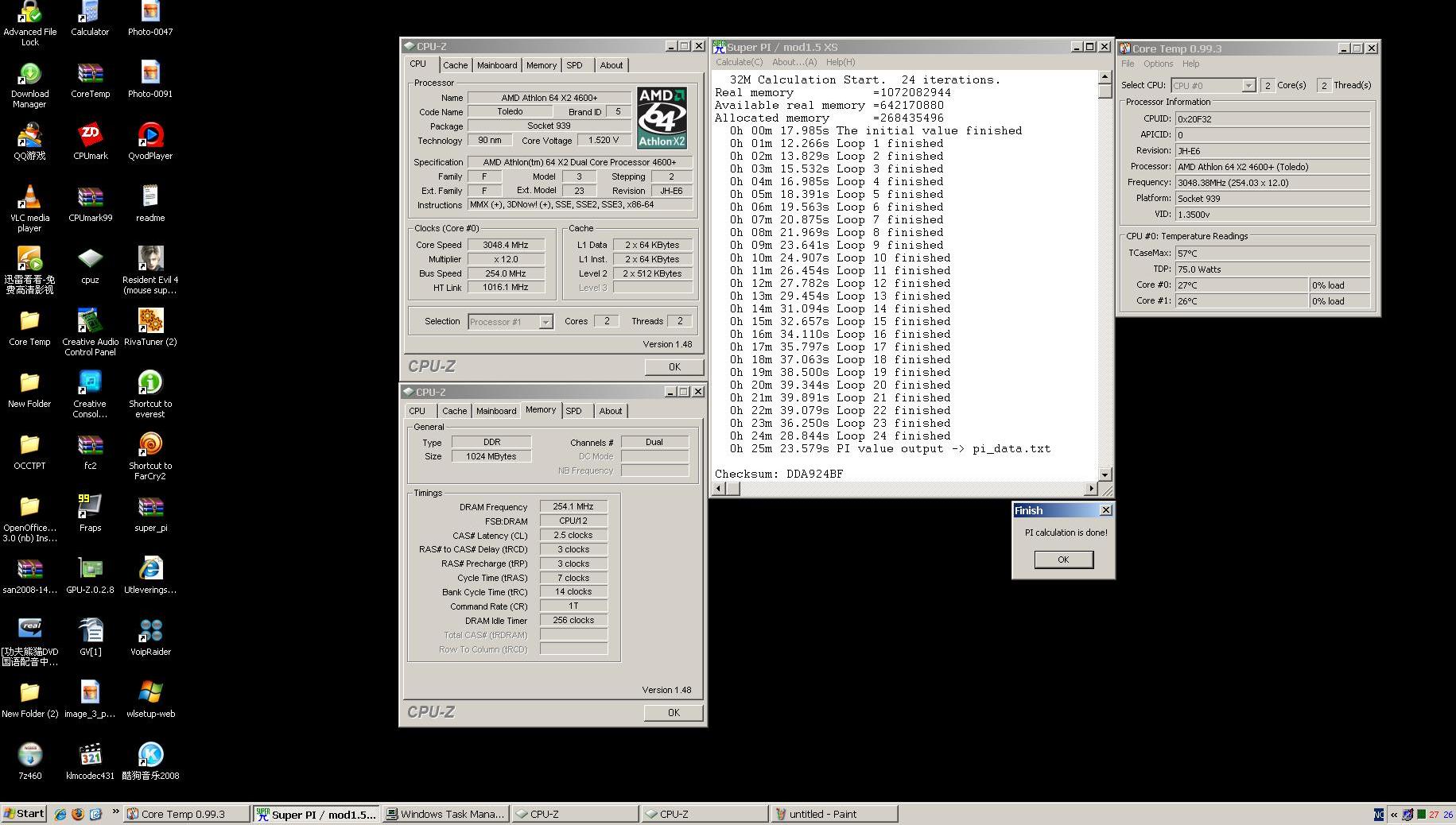Switch to Mainboard tab in top CPU-Z window
Screen dimensions: 1456x825
tap(497, 65)
